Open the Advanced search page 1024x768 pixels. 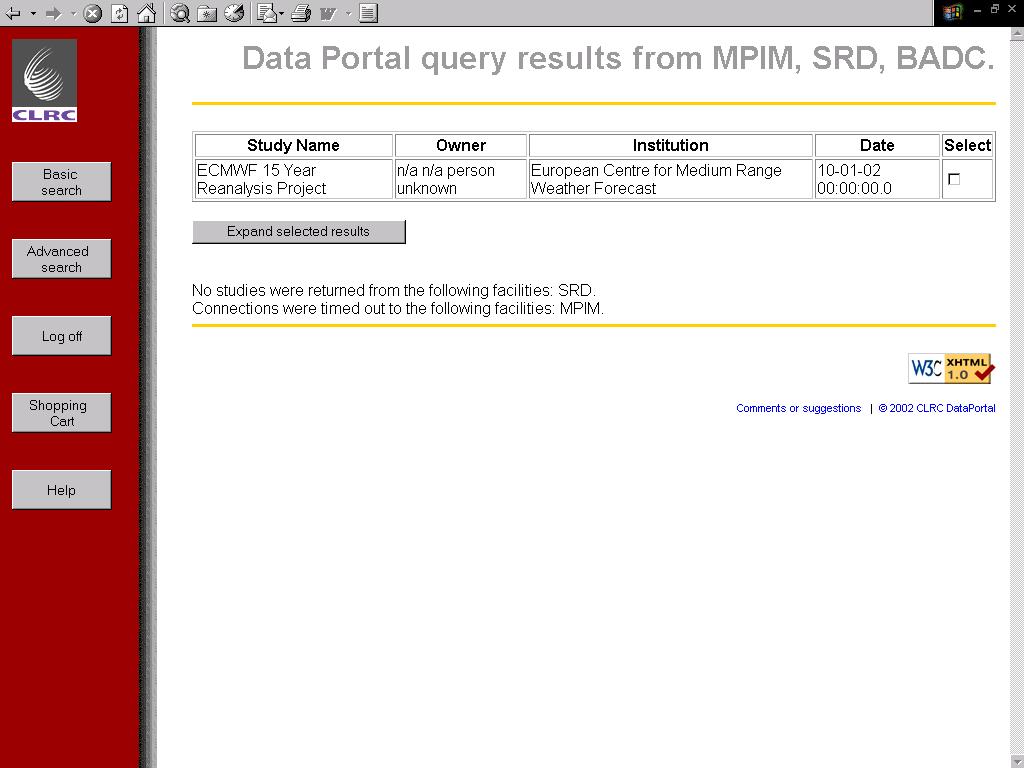61,259
